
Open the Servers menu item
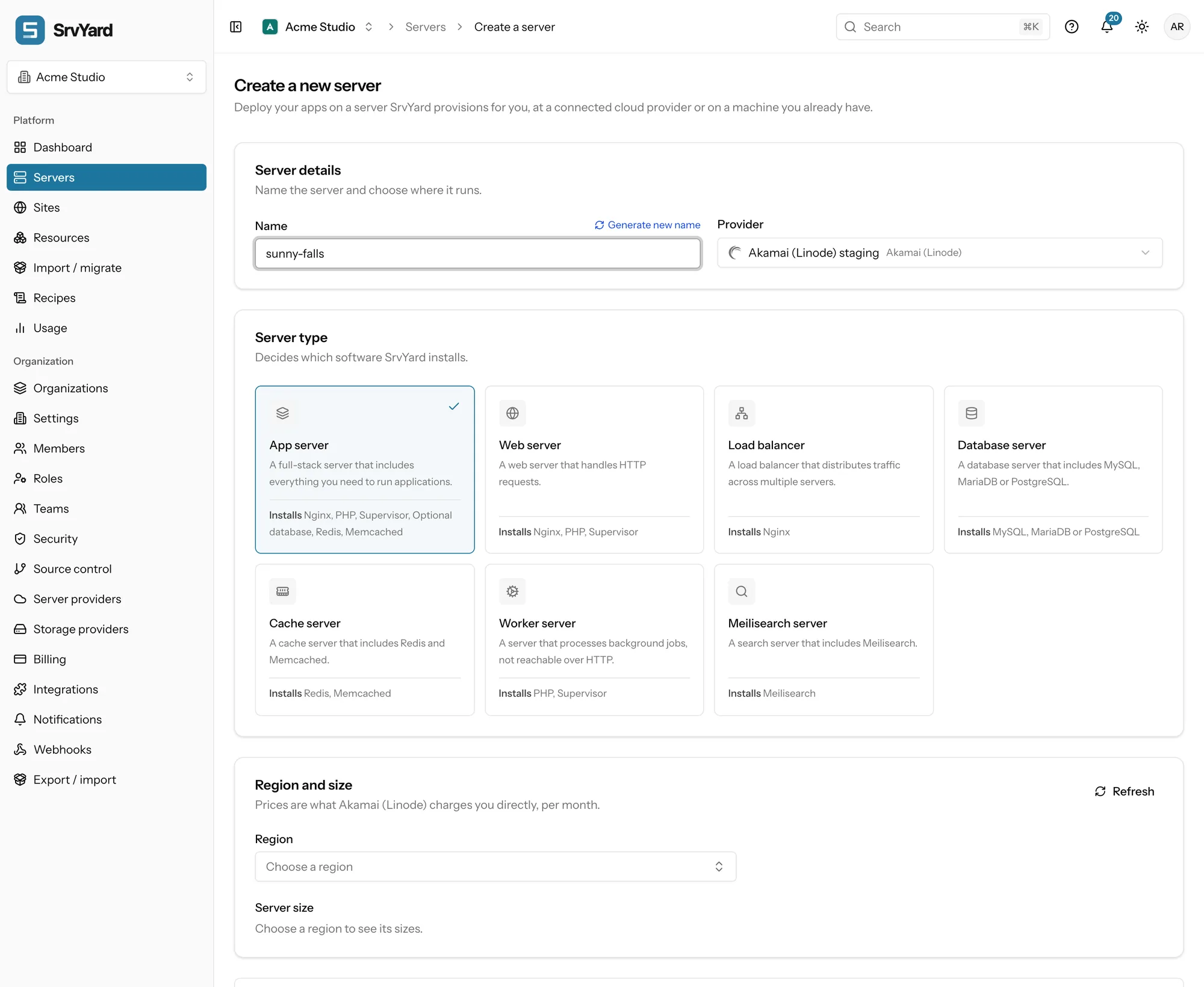coord(107,178)
